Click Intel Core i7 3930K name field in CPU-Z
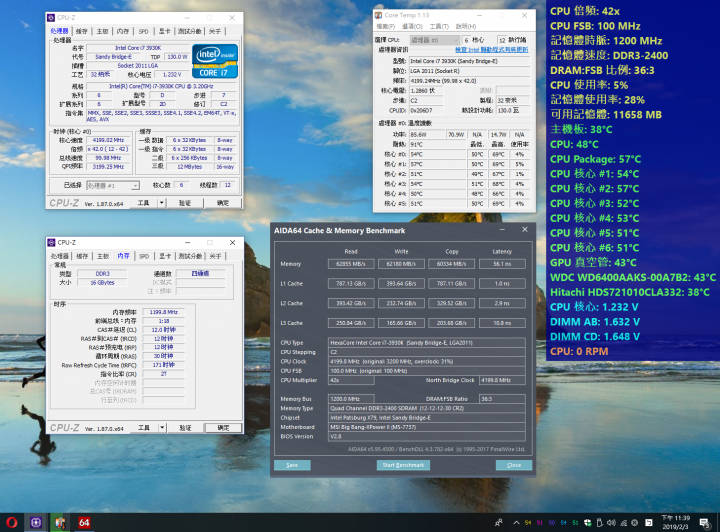This screenshot has height=532, width=720. (138, 48)
